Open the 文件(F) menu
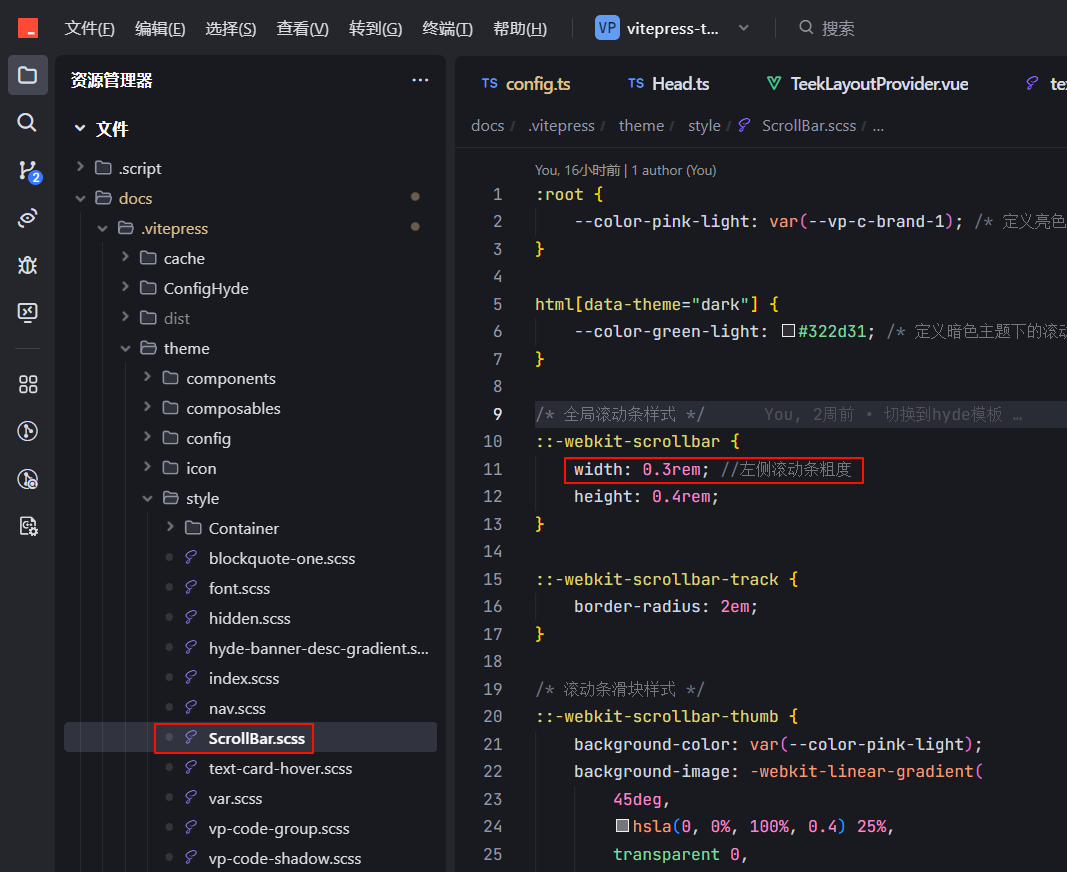1067x872 pixels. coord(90,29)
